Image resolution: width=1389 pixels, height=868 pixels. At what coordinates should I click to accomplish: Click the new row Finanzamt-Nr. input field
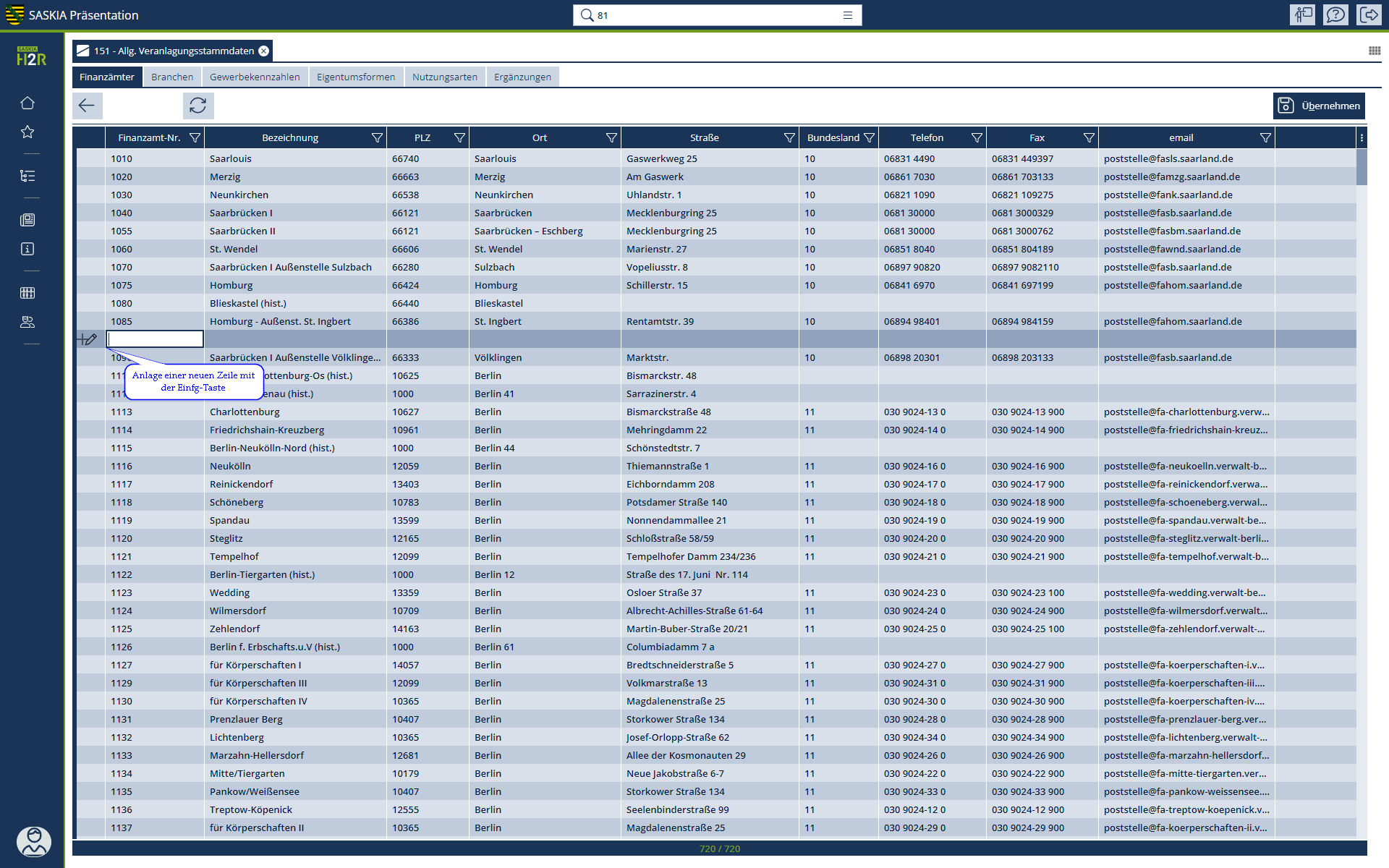(x=155, y=339)
